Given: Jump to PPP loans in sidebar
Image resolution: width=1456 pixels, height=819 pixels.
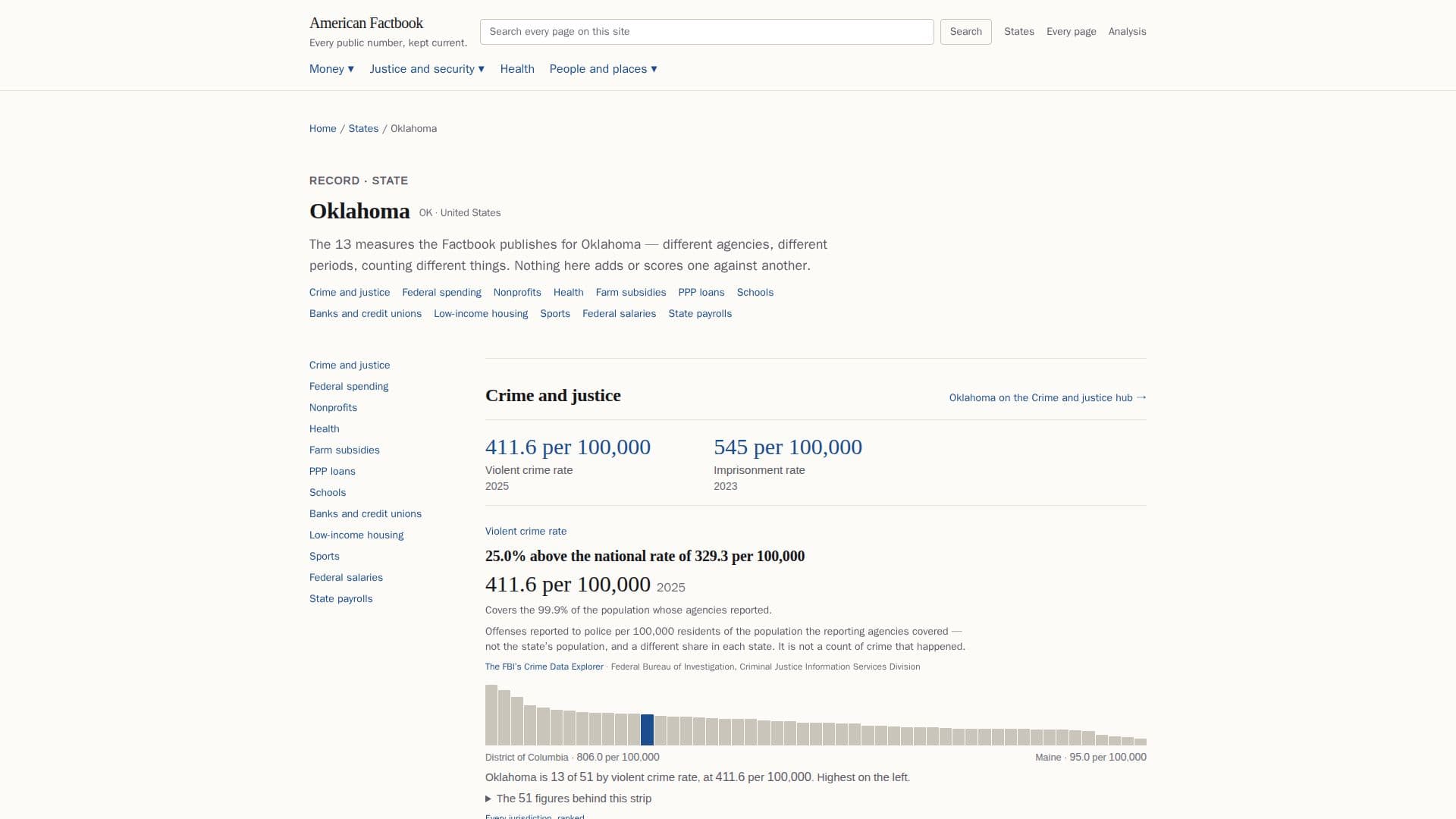Looking at the screenshot, I should tap(332, 472).
